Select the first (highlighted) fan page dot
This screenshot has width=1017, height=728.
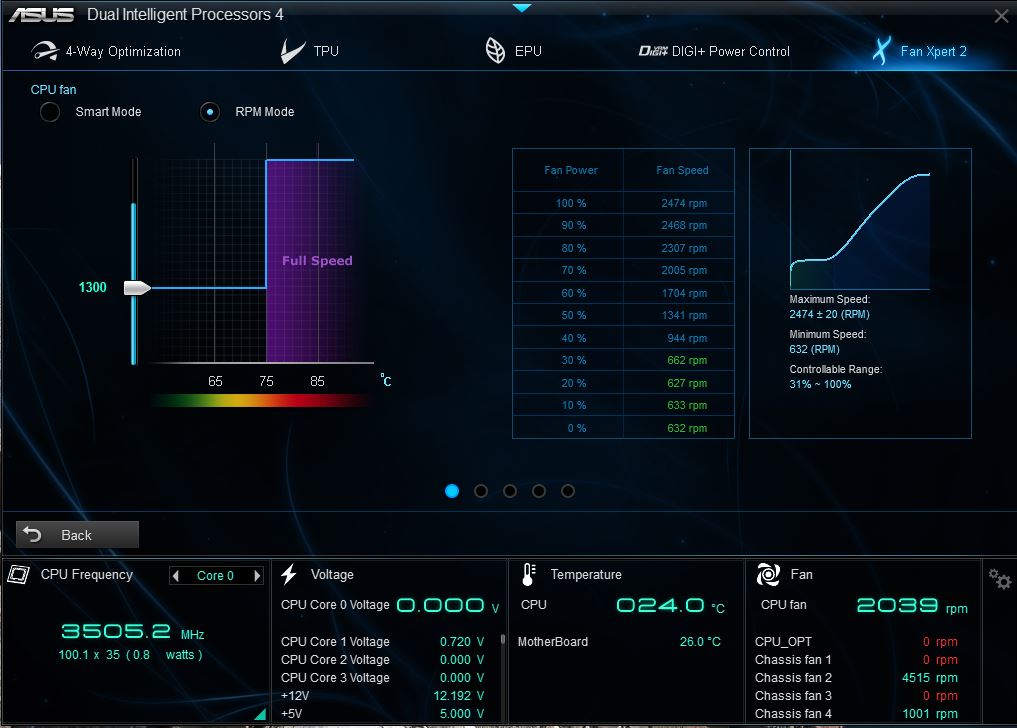click(452, 491)
